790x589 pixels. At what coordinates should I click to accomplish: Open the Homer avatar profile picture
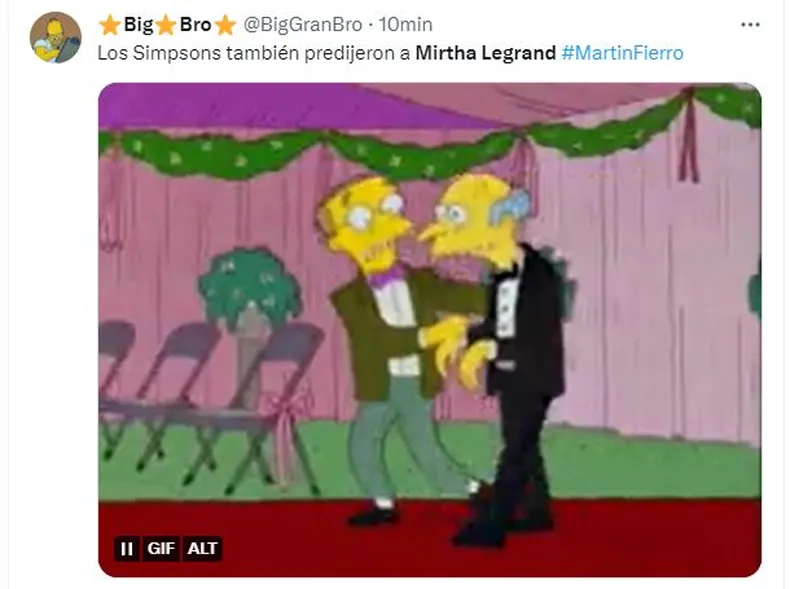pos(55,37)
